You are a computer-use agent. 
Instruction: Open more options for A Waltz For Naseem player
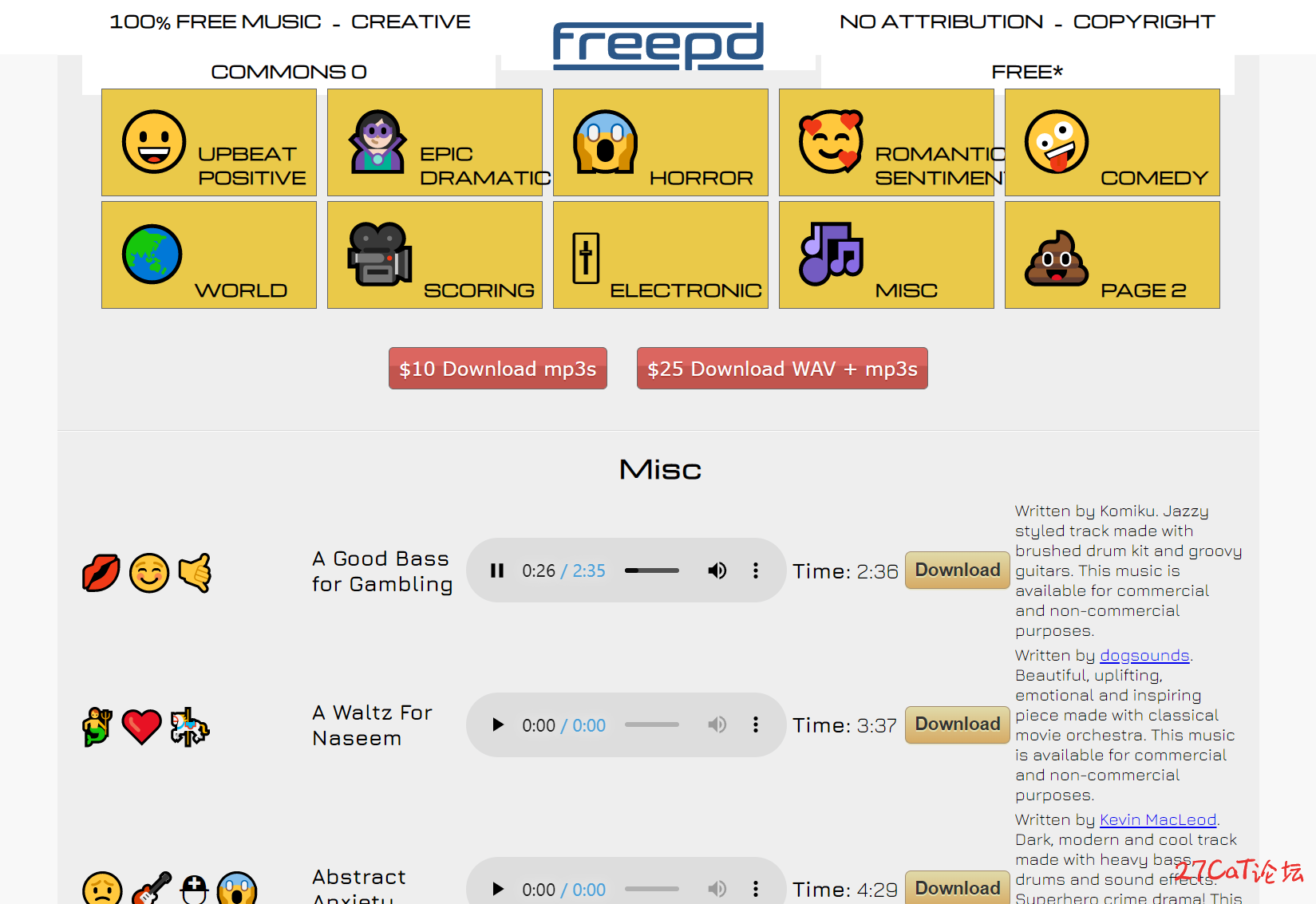pyautogui.click(x=756, y=724)
